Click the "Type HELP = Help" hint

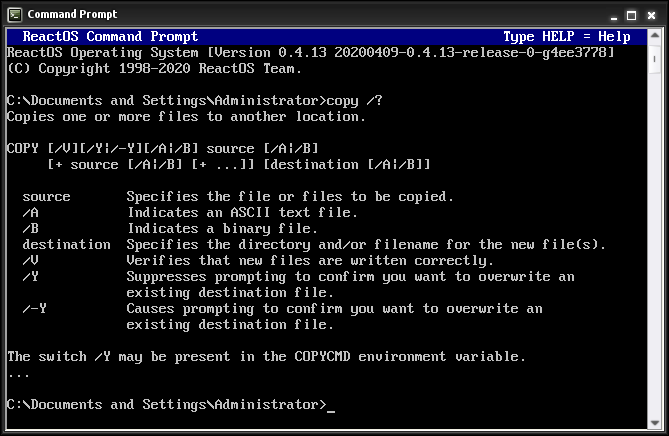tap(566, 37)
